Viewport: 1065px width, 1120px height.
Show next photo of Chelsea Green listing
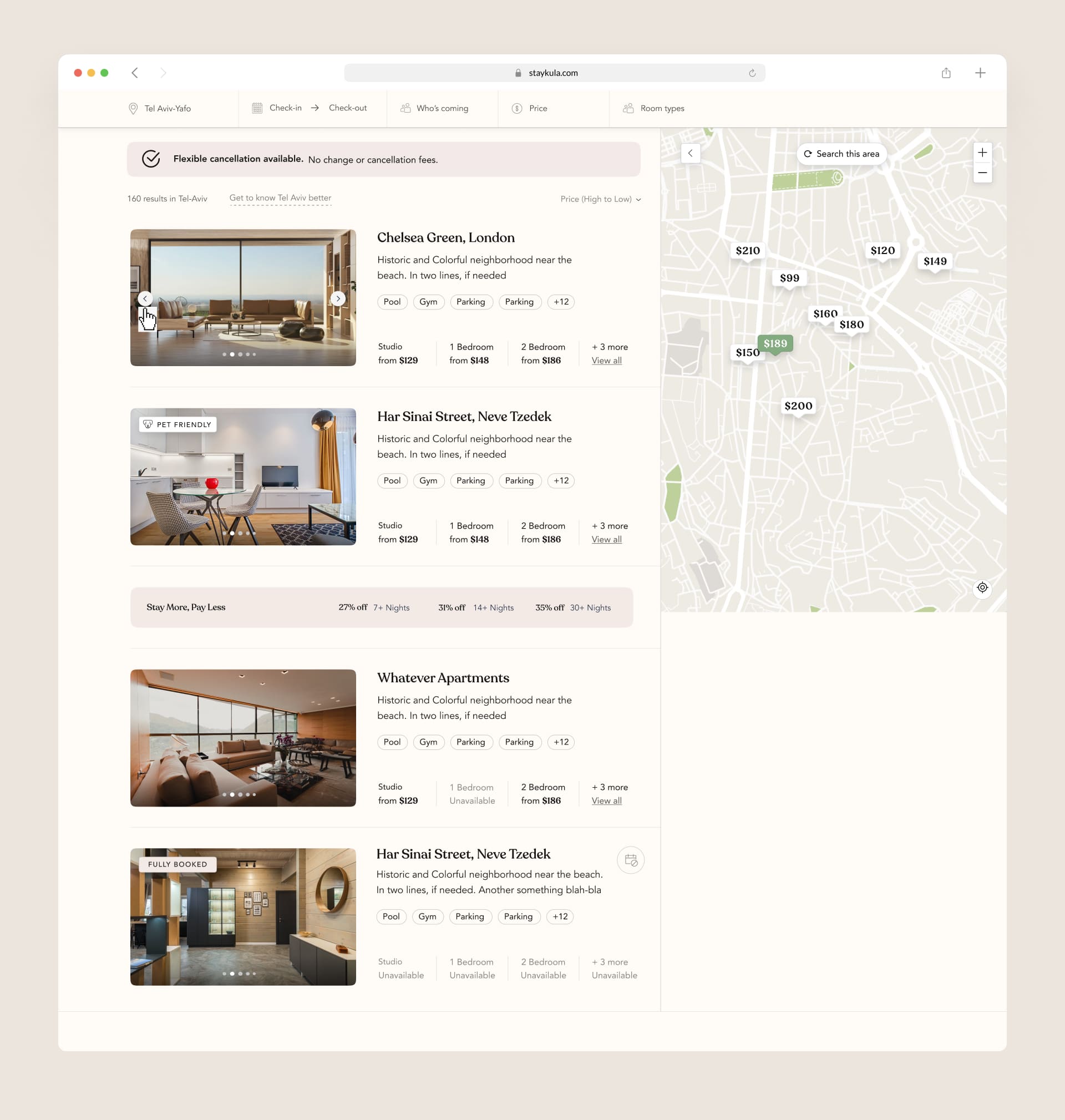pos(338,298)
